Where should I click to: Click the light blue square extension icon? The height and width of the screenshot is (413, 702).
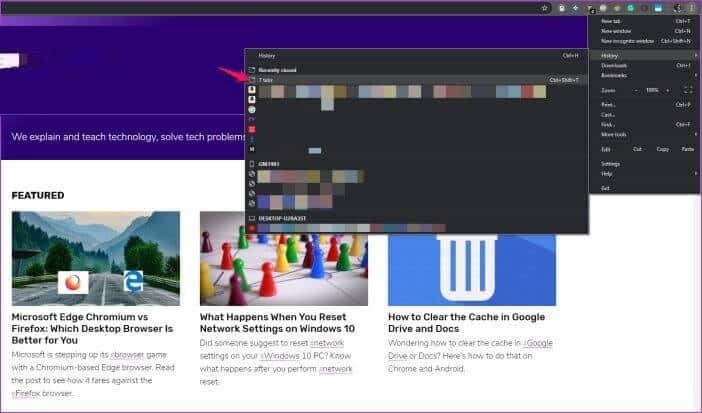pyautogui.click(x=658, y=8)
